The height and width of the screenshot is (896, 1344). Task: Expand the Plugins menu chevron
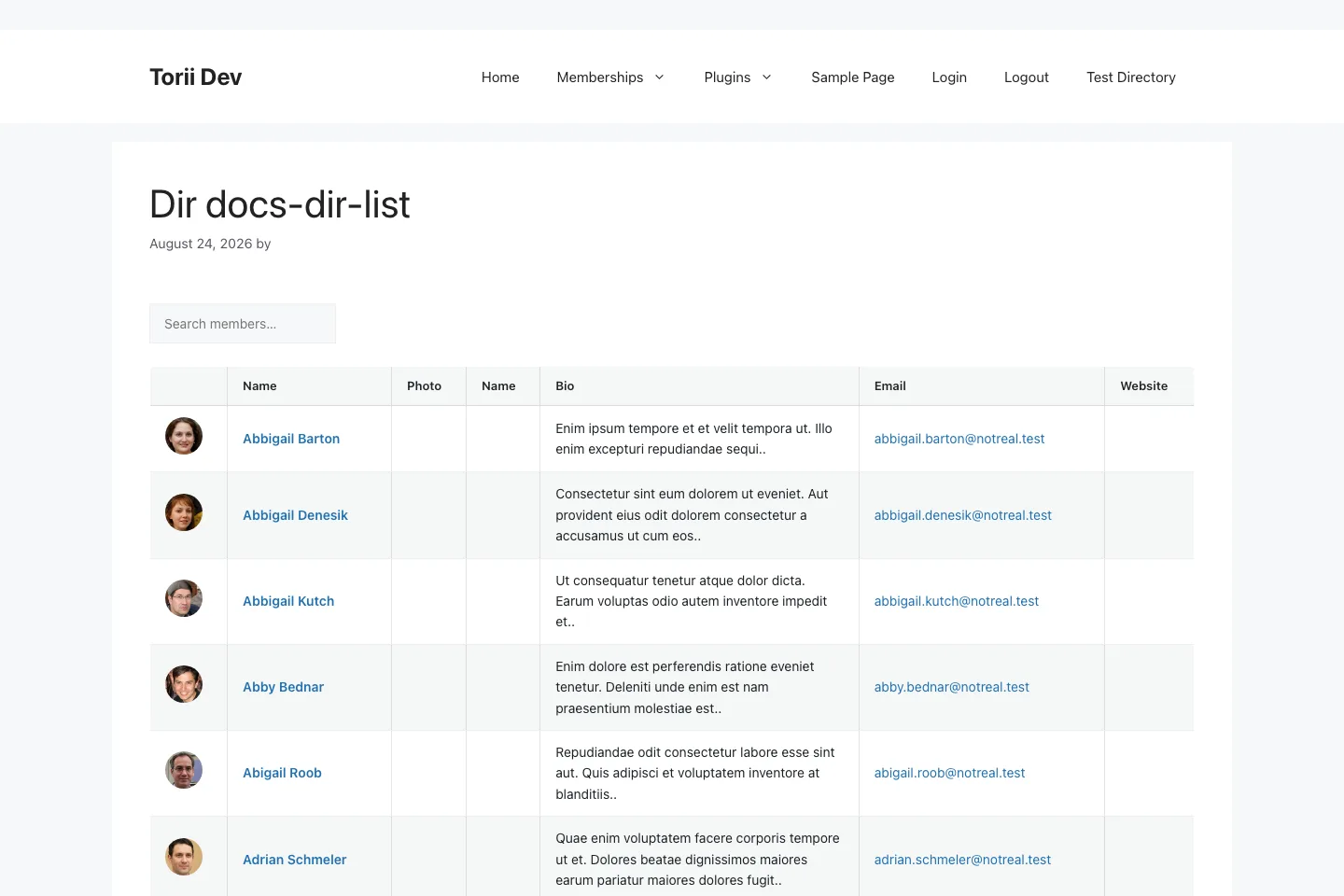coord(766,77)
